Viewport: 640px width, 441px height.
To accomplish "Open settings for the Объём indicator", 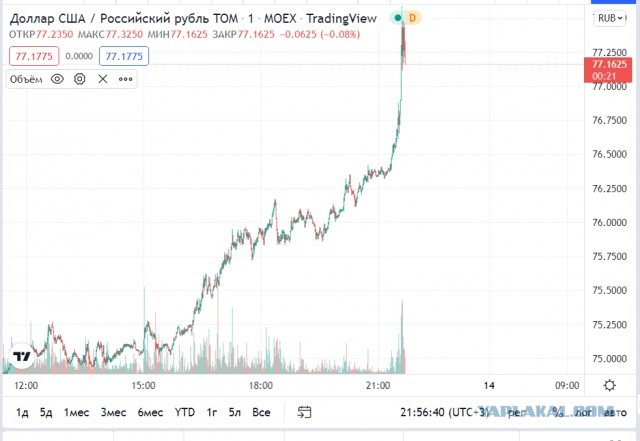I will tap(80, 79).
